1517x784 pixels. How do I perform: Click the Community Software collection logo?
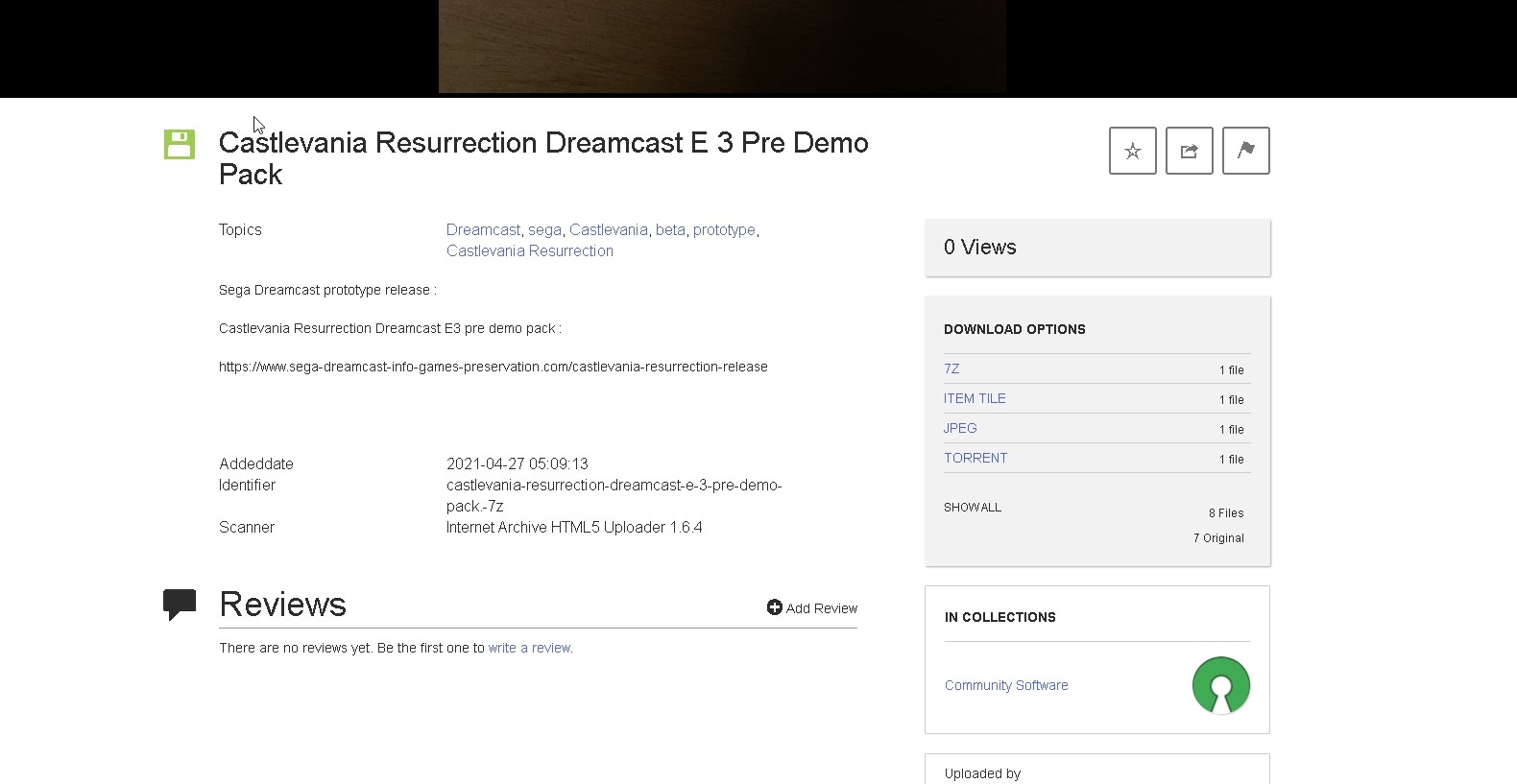coord(1221,685)
